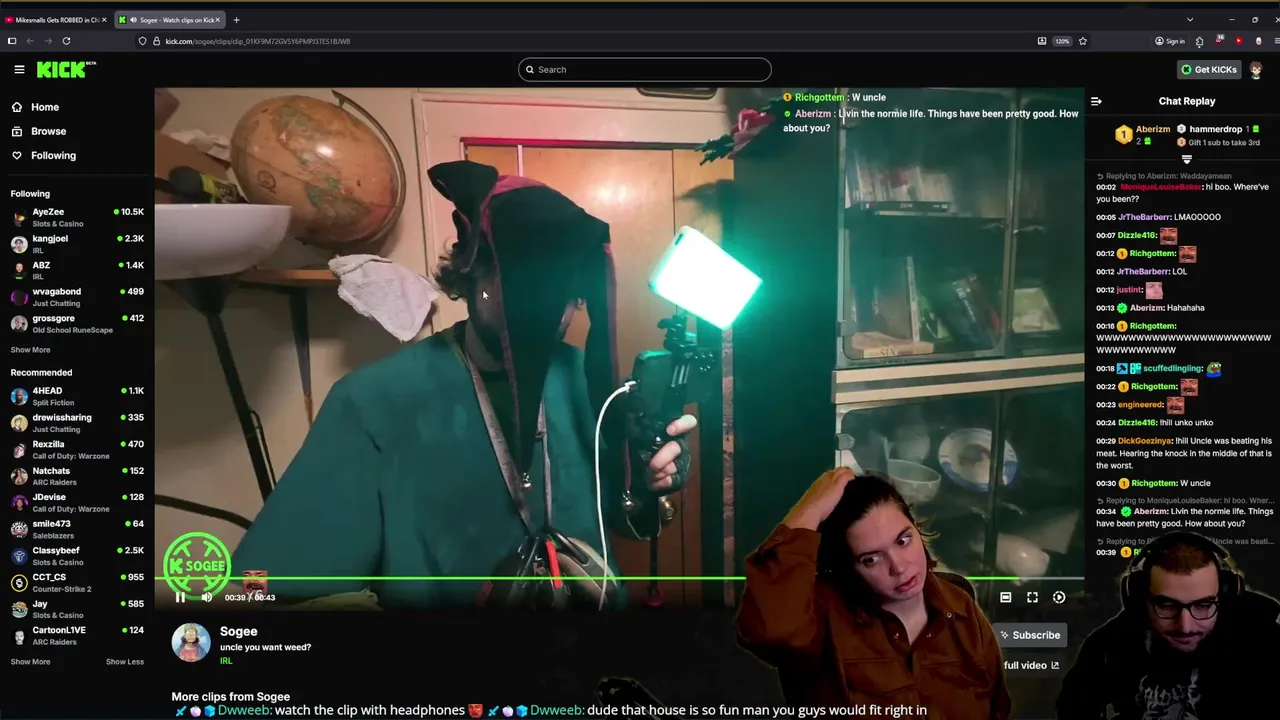Image resolution: width=1280 pixels, height=720 pixels.
Task: Toggle theater mode on the player
Action: pyautogui.click(x=1006, y=597)
